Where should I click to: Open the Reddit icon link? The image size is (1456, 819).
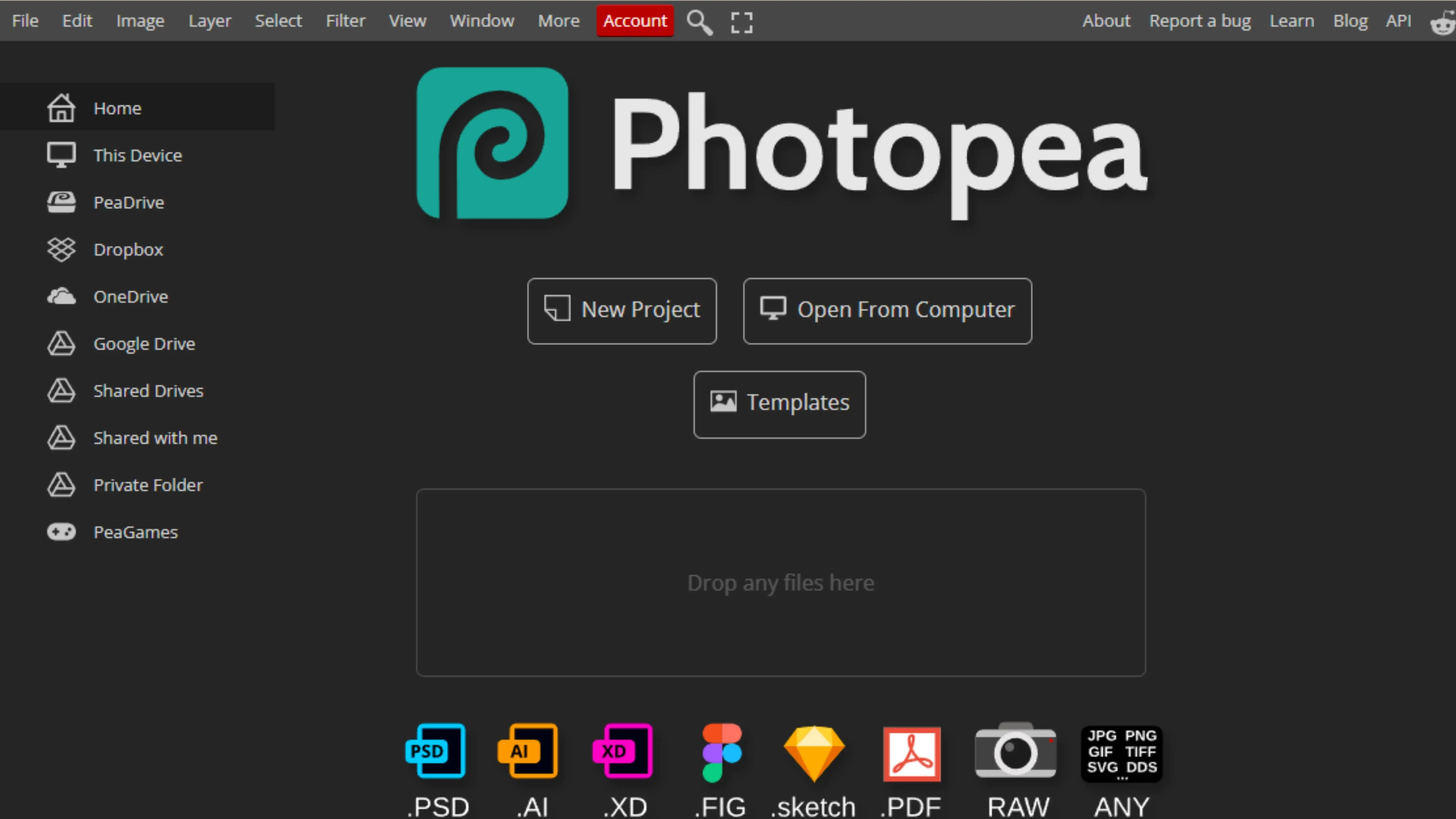pos(1443,23)
